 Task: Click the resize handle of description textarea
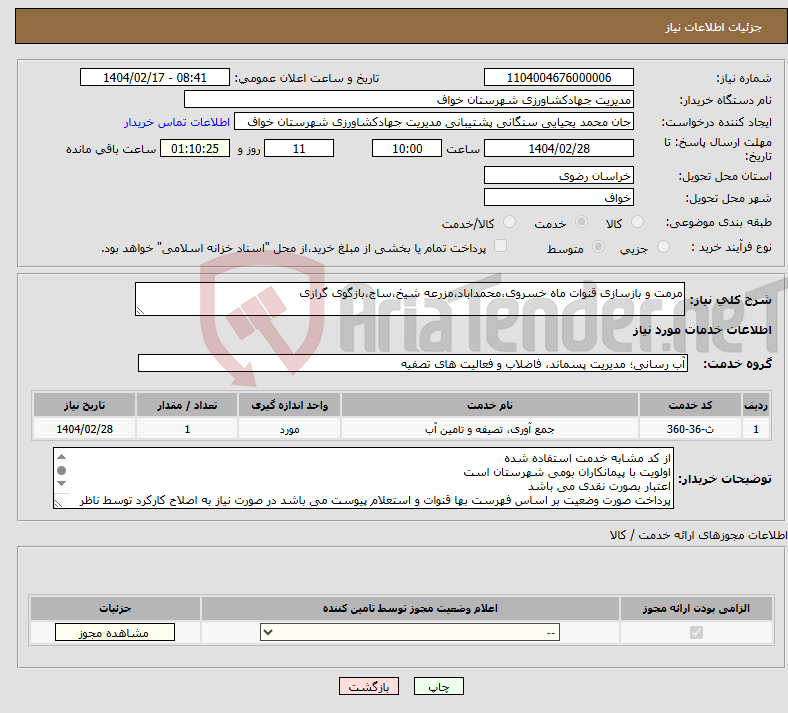140,311
